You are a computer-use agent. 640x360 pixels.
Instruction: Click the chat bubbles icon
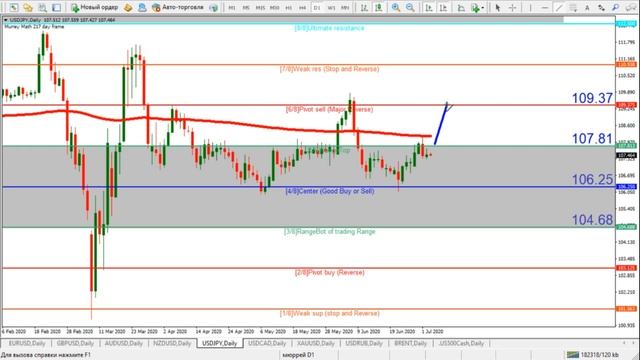pyautogui.click(x=631, y=7)
